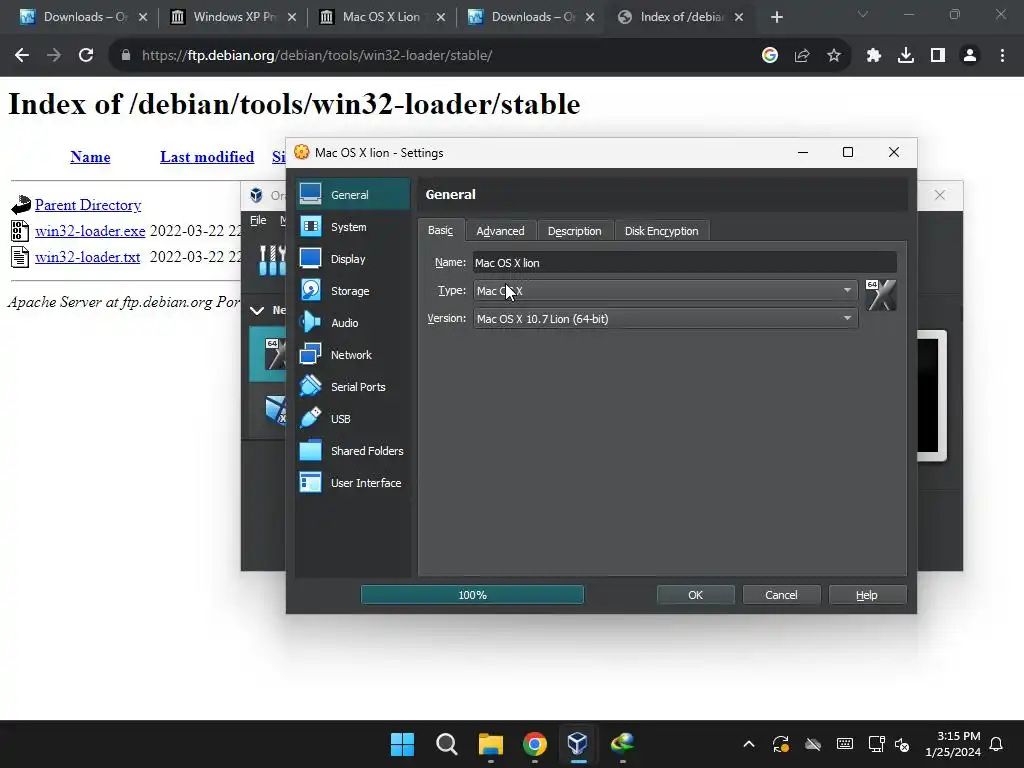1024x768 pixels.
Task: Open Display settings category
Action: 353,259
